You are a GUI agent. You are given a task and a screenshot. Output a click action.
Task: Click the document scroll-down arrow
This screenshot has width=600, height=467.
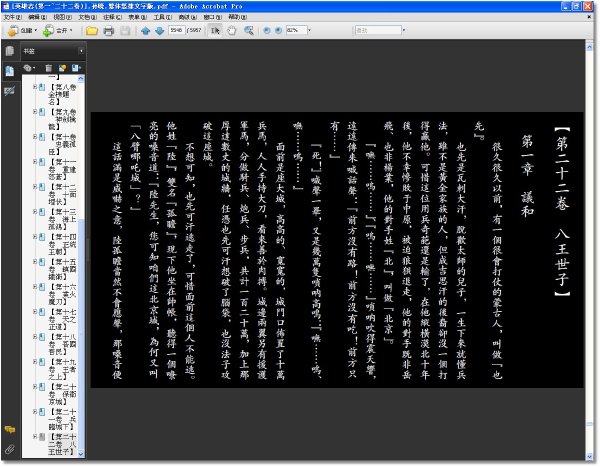coord(589,456)
